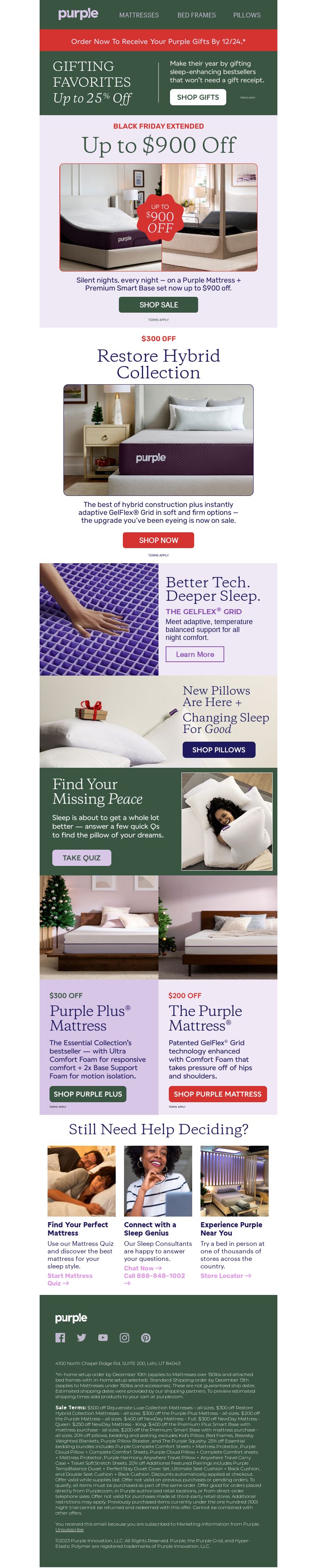Open Purple's Twitter icon in footer

[82, 1337]
